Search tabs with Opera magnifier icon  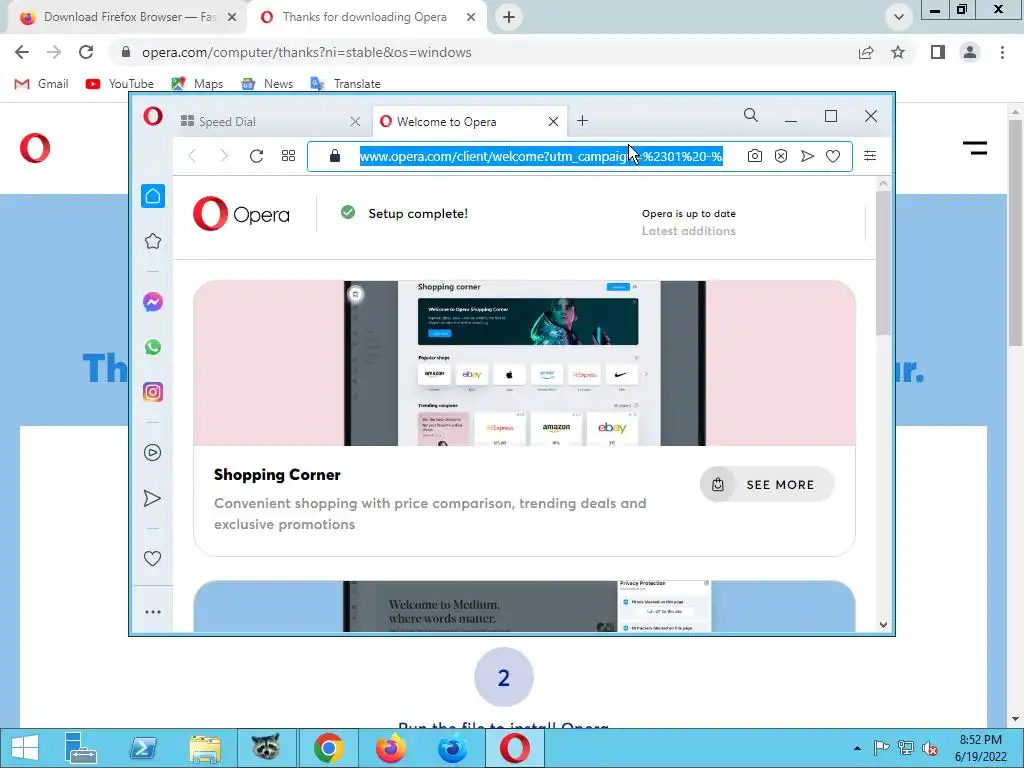point(751,116)
